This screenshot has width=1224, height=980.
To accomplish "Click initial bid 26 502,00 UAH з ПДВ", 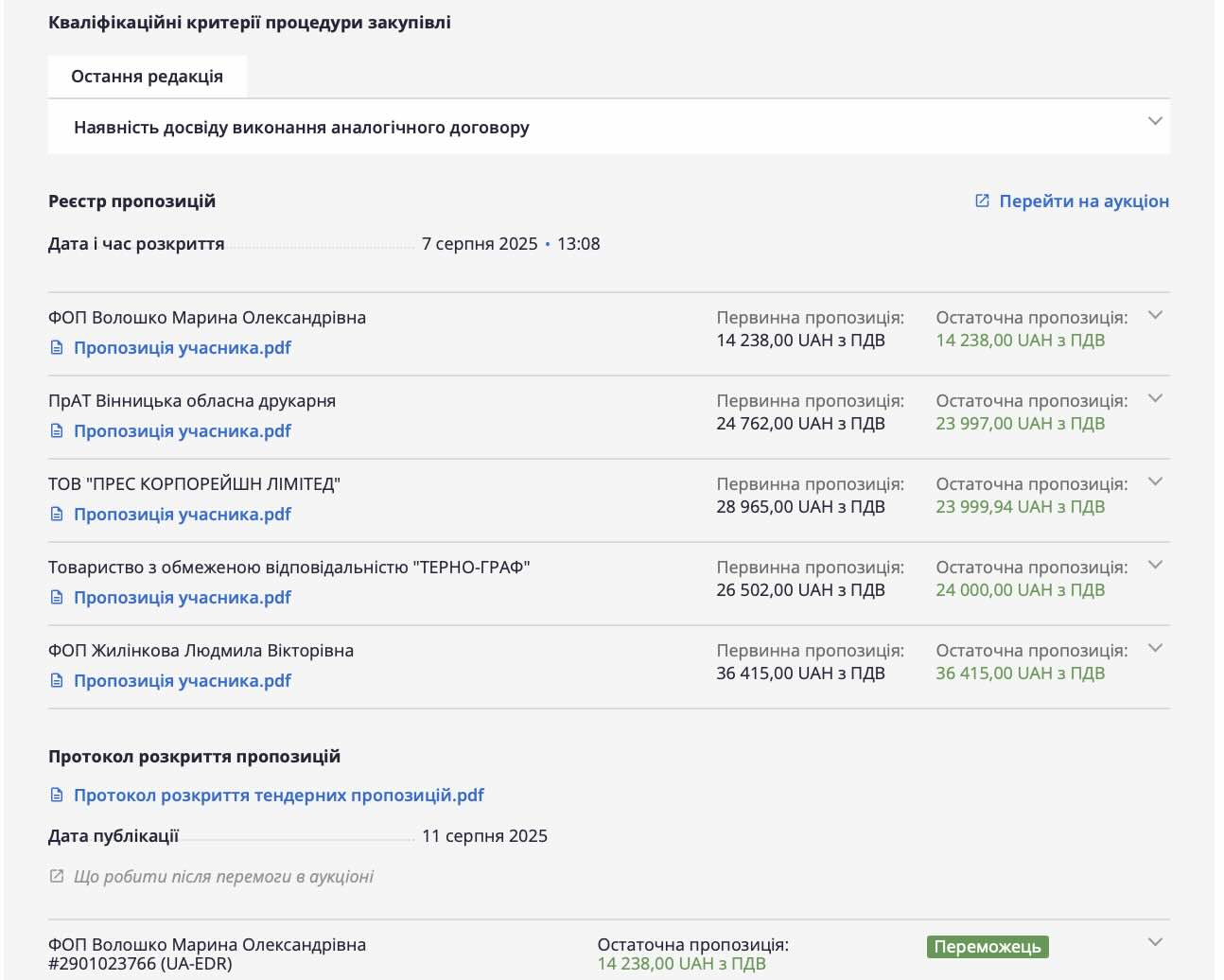I will coord(801,590).
